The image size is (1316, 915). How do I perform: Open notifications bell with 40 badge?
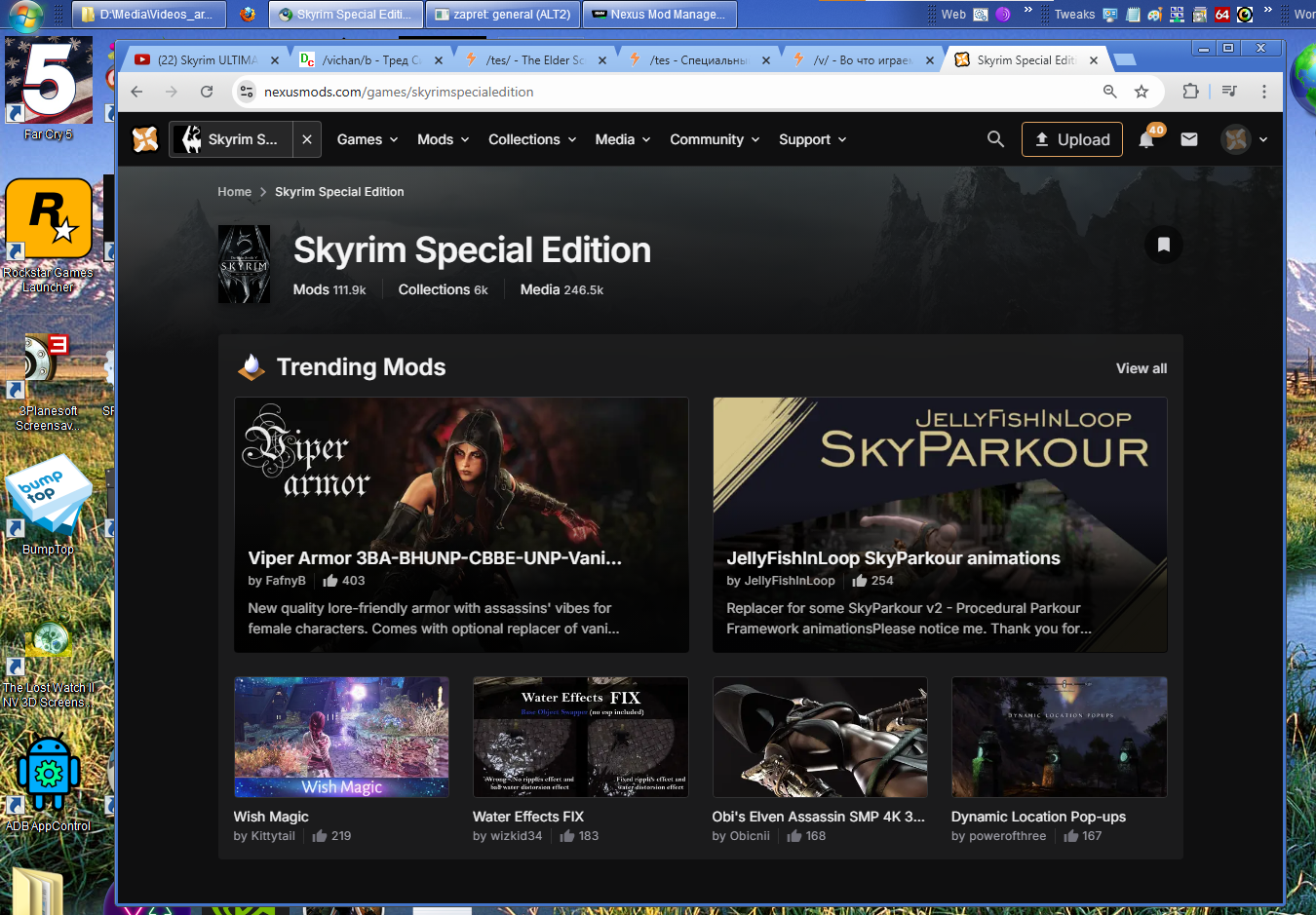pyautogui.click(x=1147, y=139)
